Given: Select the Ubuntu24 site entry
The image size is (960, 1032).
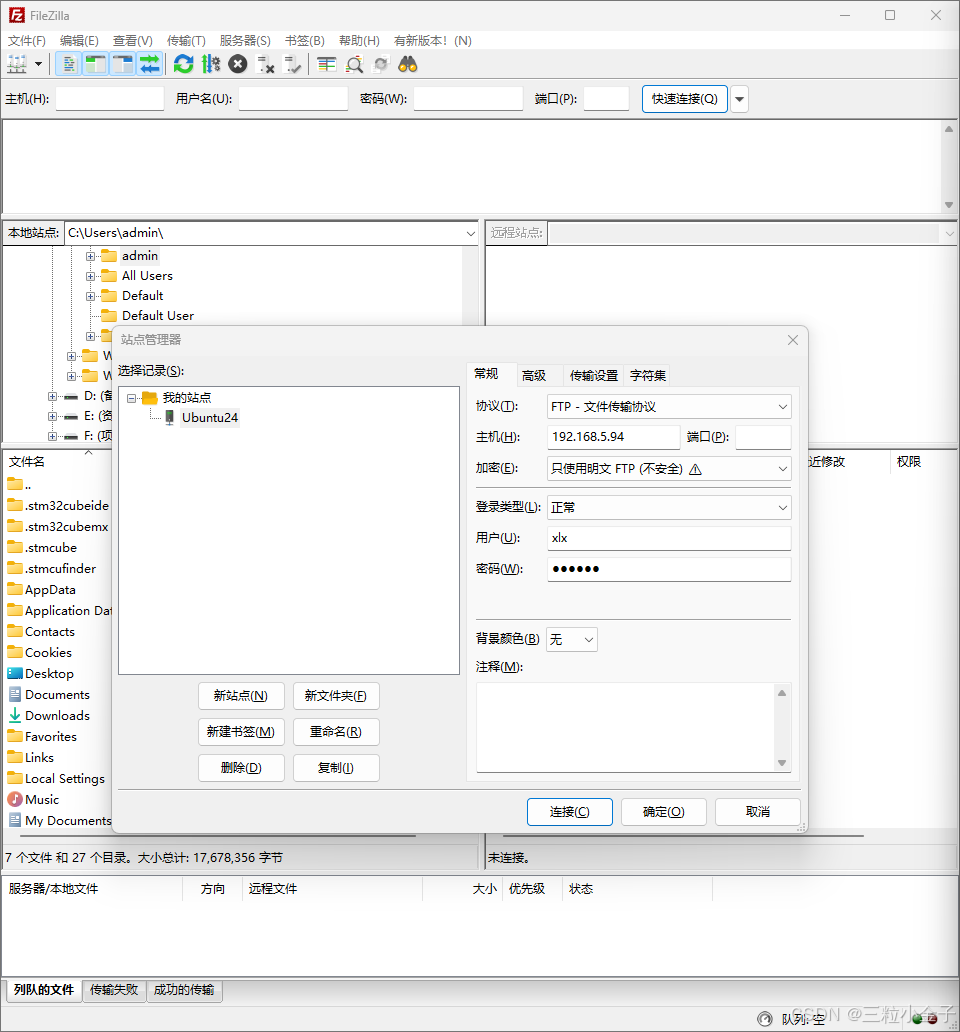Looking at the screenshot, I should coord(210,417).
